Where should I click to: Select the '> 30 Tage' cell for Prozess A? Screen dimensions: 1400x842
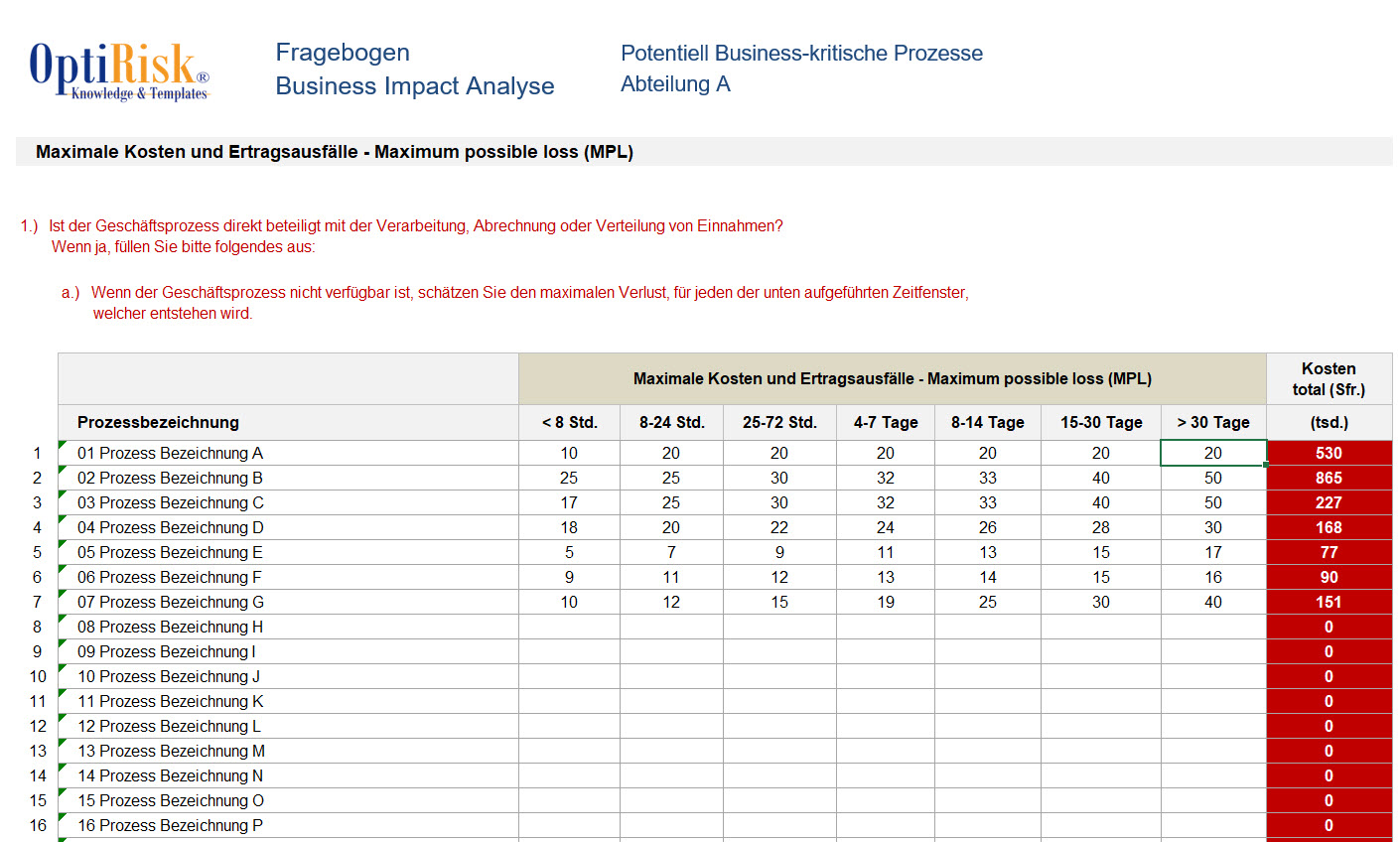coord(1212,453)
